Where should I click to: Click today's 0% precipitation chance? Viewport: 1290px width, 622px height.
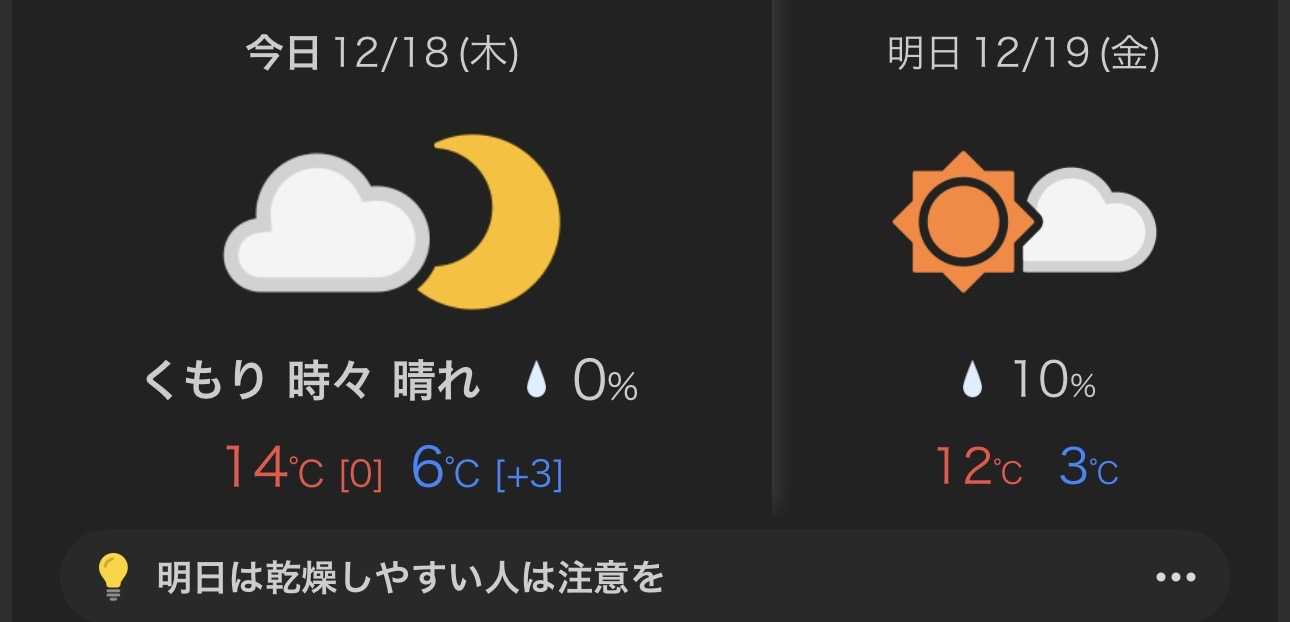coord(605,381)
